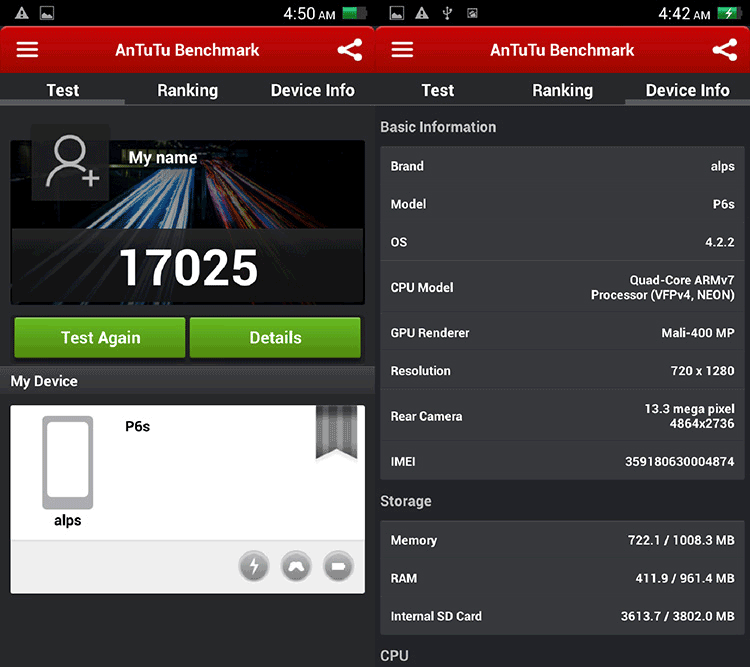Open Ranking tab on the right screen
This screenshot has width=750, height=667.
[x=562, y=90]
